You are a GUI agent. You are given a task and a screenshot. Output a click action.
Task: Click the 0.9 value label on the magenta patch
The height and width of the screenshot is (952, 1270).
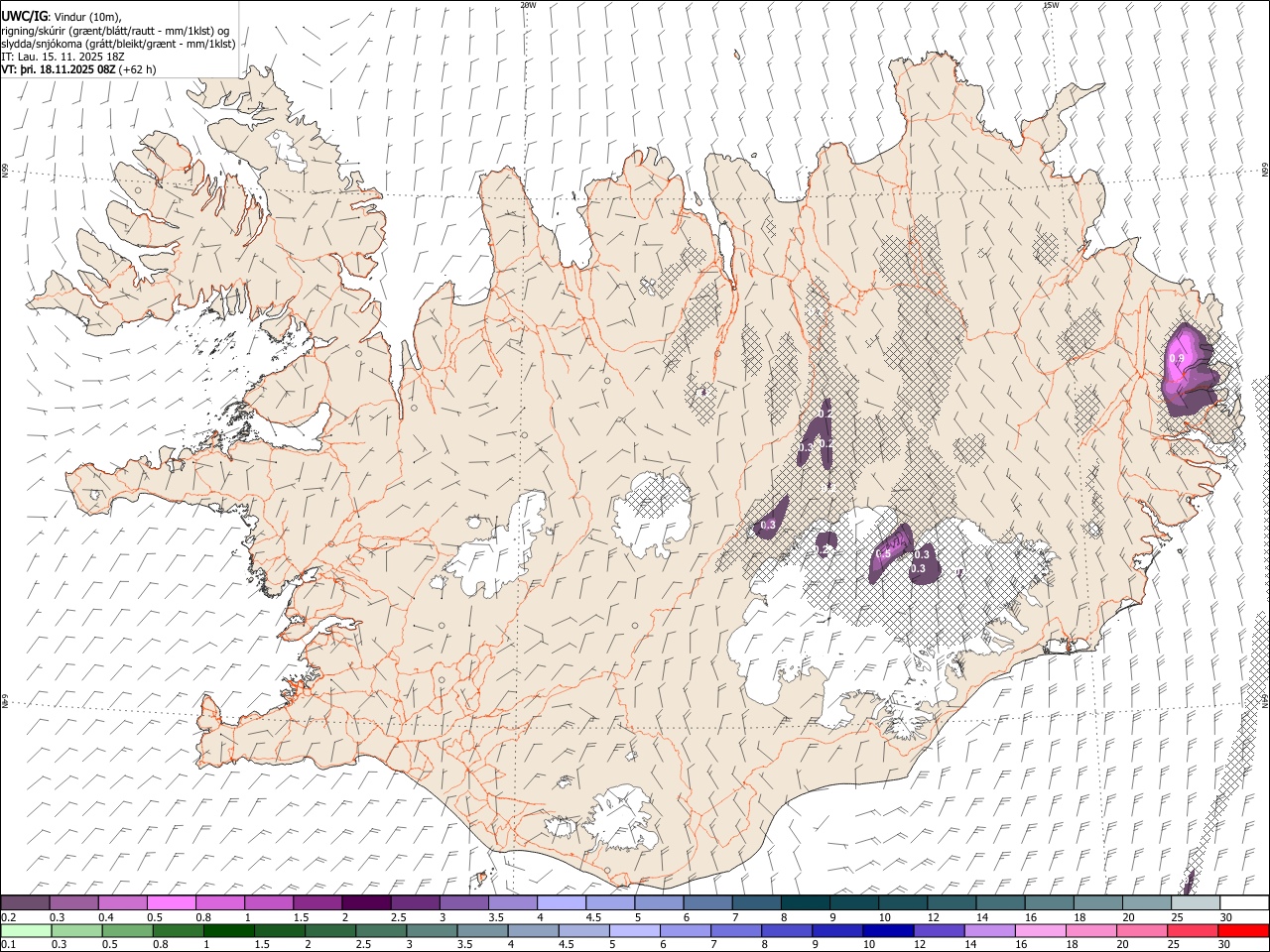pos(1177,358)
